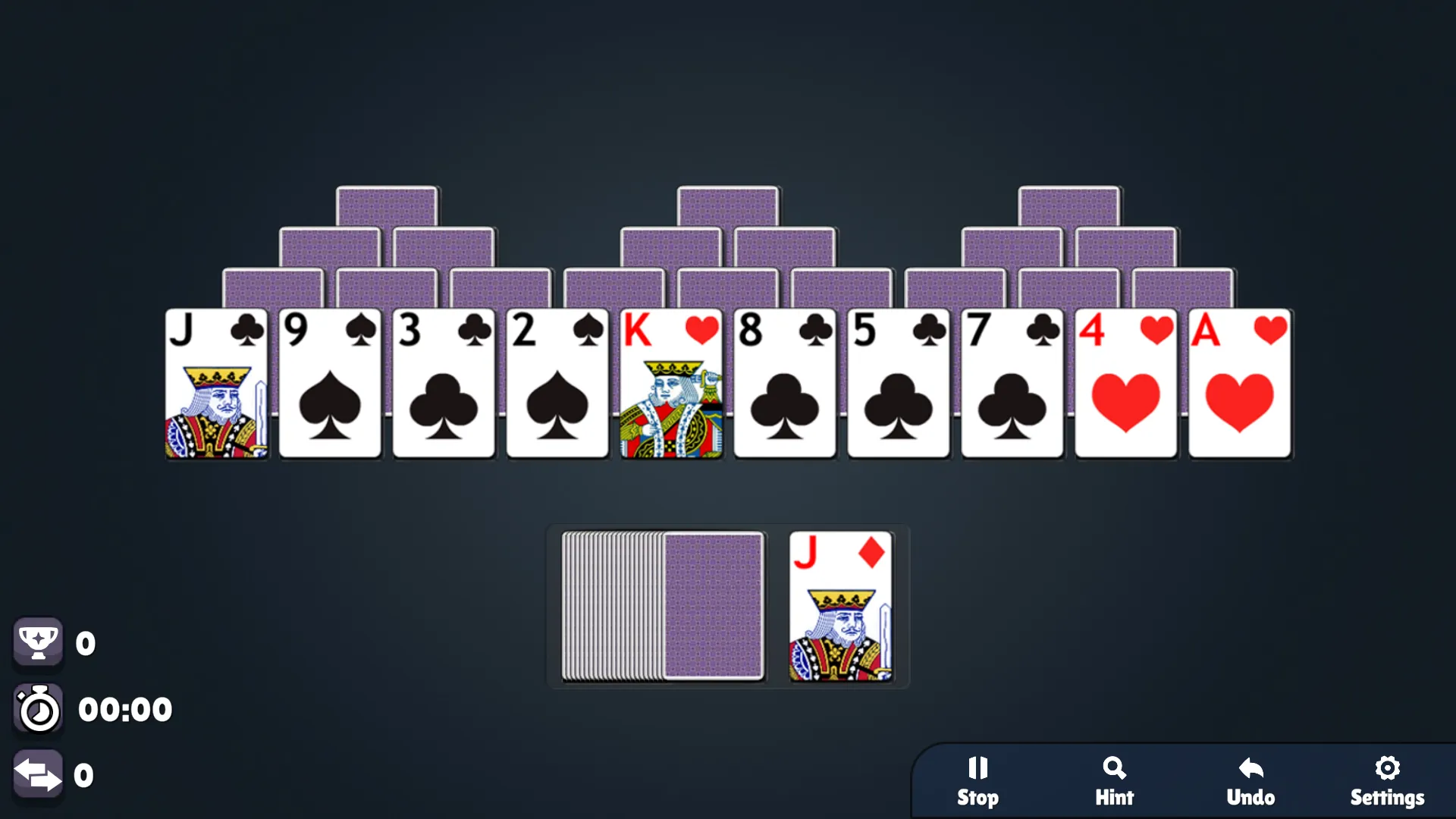
Task: Click the Hint button label
Action: tap(1114, 797)
